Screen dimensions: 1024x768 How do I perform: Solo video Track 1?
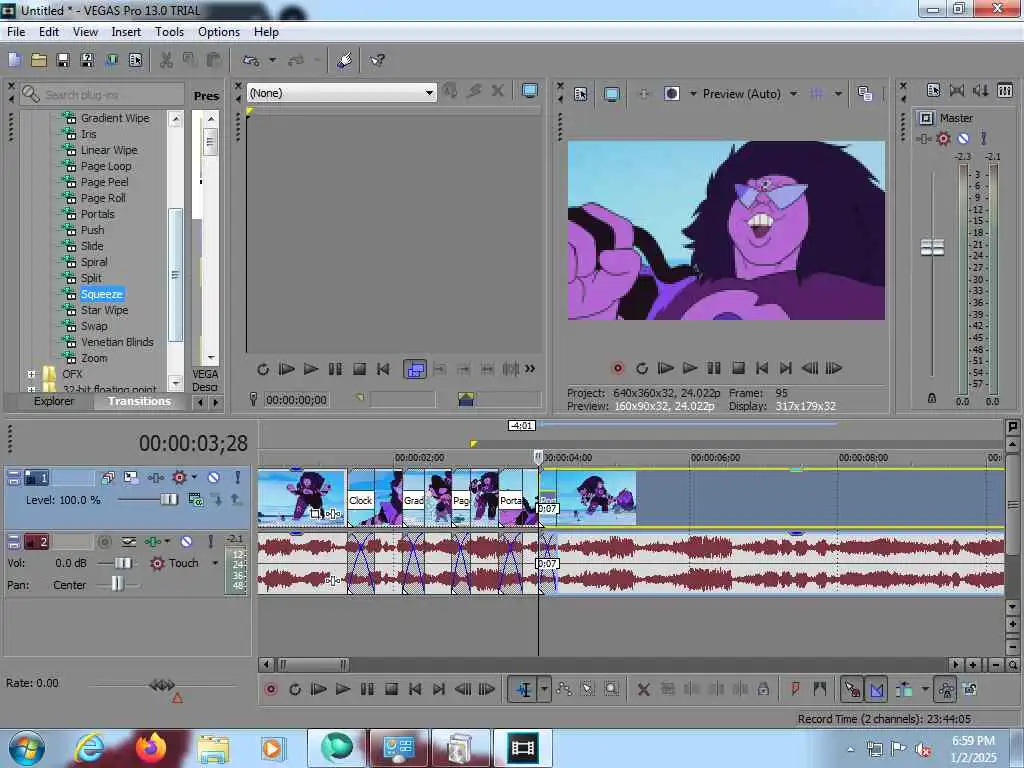(238, 477)
